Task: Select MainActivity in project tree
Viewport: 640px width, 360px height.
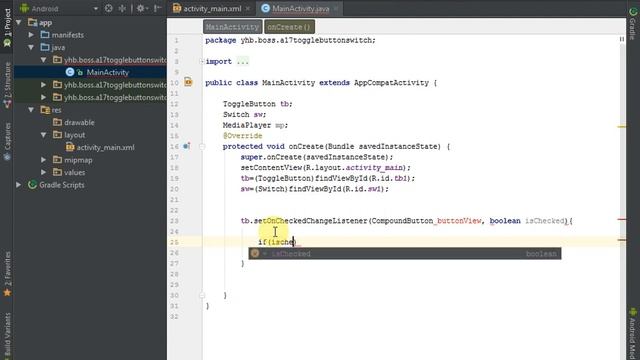Action: [108, 72]
